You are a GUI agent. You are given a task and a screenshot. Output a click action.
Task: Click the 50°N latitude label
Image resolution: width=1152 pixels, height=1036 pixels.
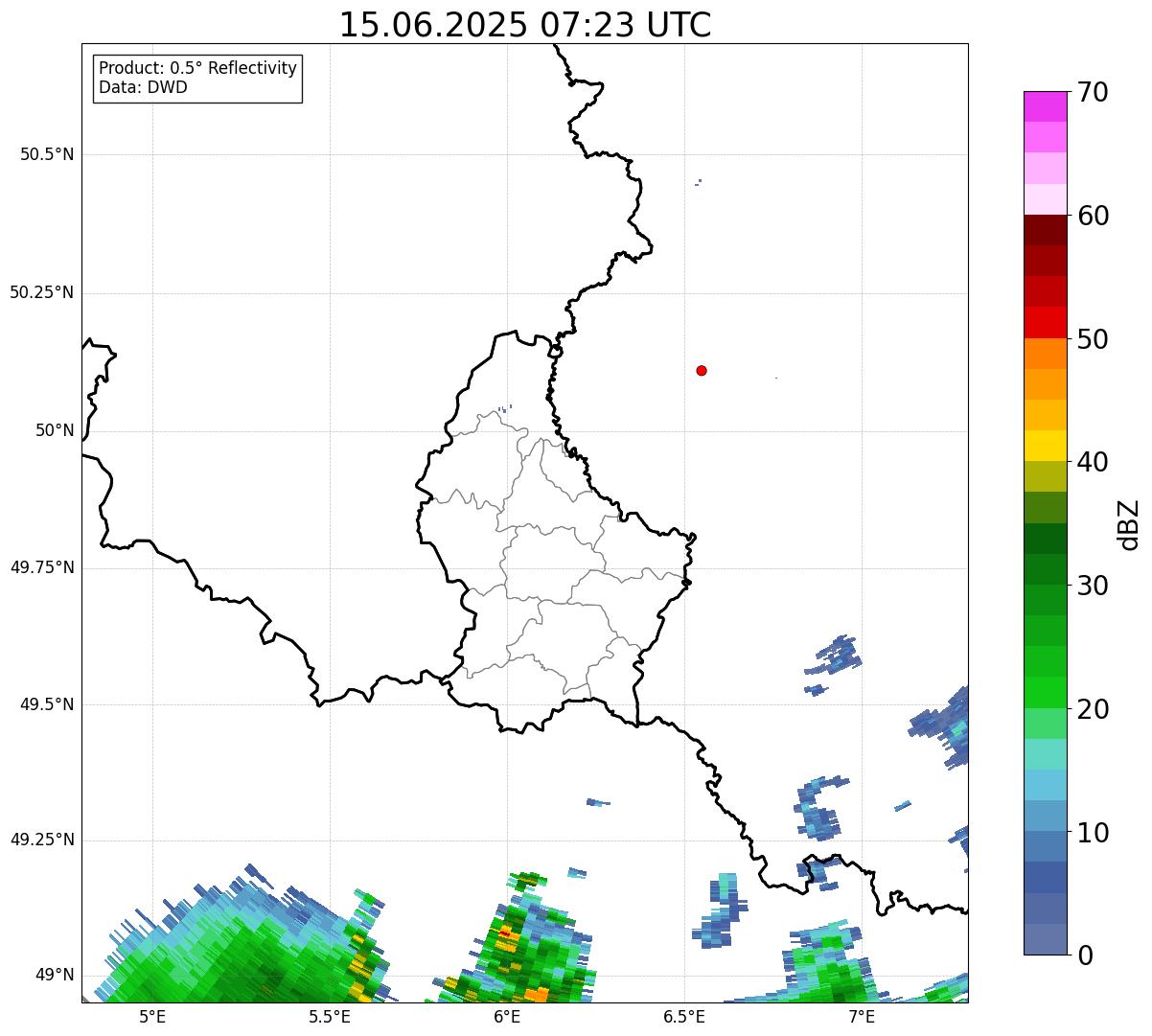coord(55,430)
